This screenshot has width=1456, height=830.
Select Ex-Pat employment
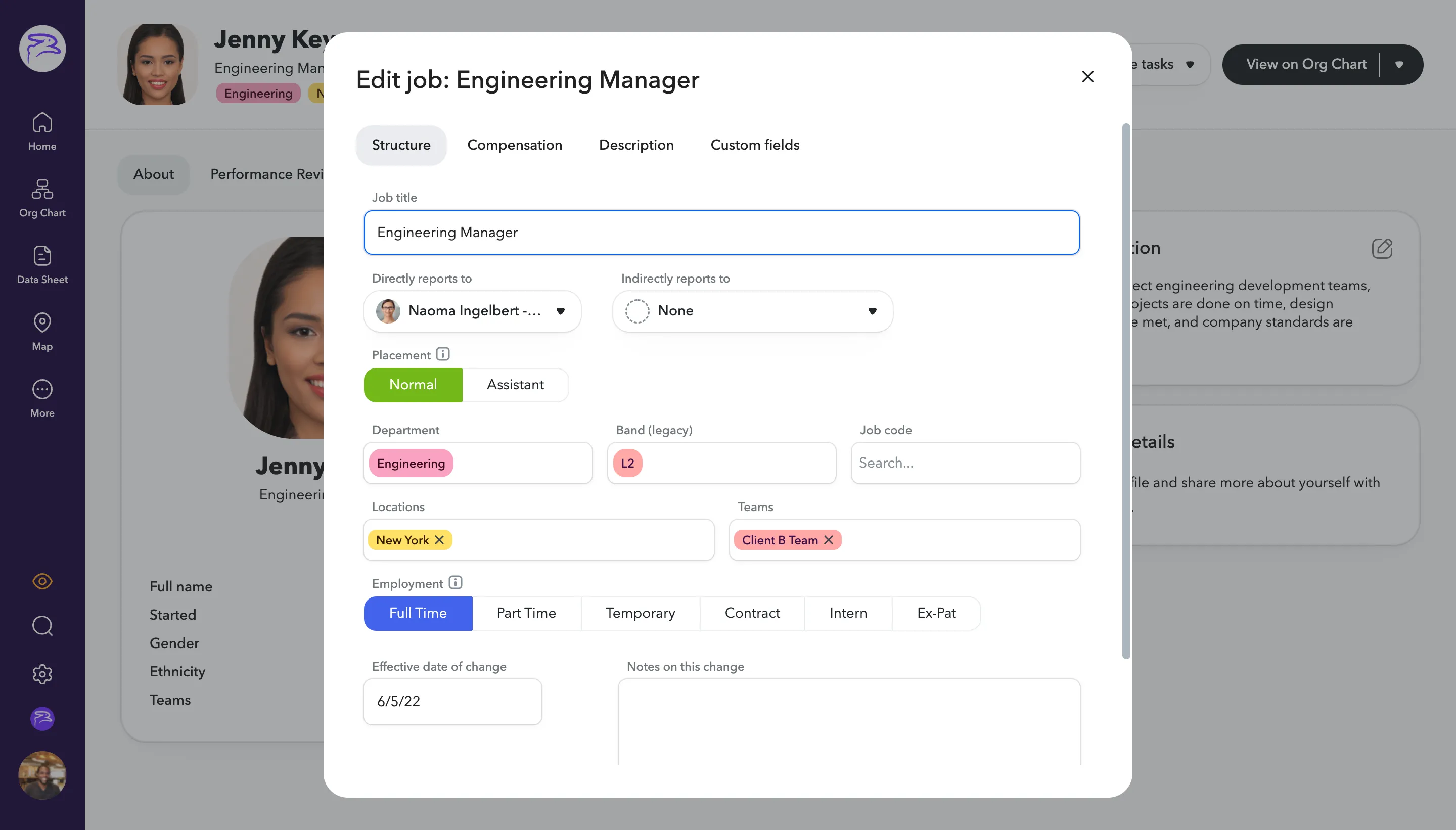[x=936, y=613]
